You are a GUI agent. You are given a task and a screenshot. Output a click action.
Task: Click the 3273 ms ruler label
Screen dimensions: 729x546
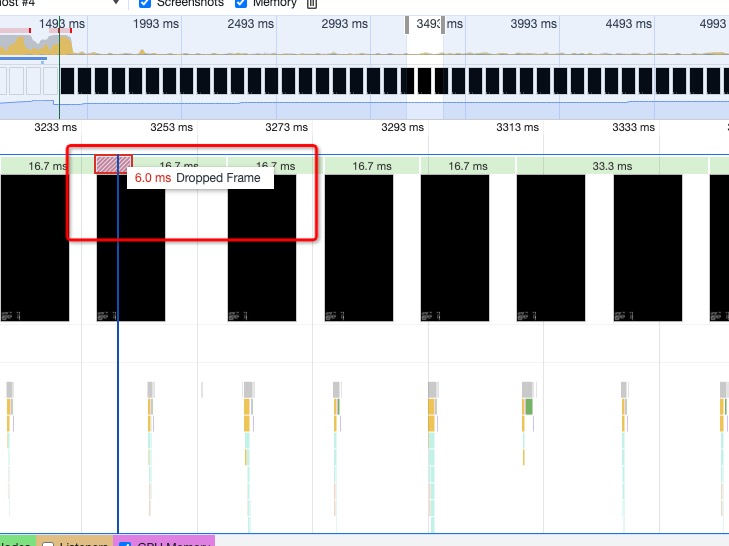(x=286, y=127)
